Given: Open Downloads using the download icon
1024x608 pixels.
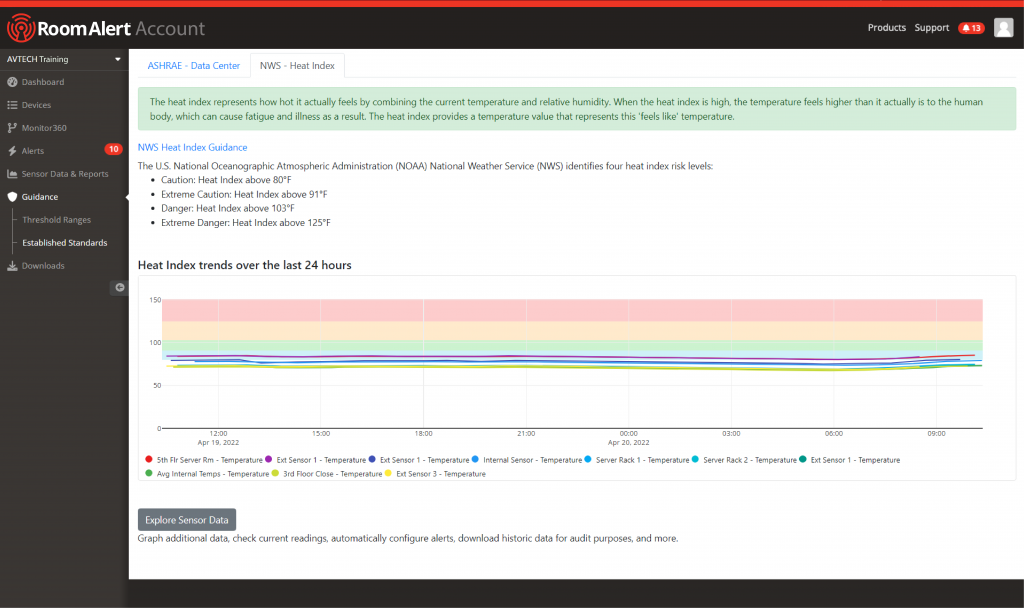Looking at the screenshot, I should 12,266.
